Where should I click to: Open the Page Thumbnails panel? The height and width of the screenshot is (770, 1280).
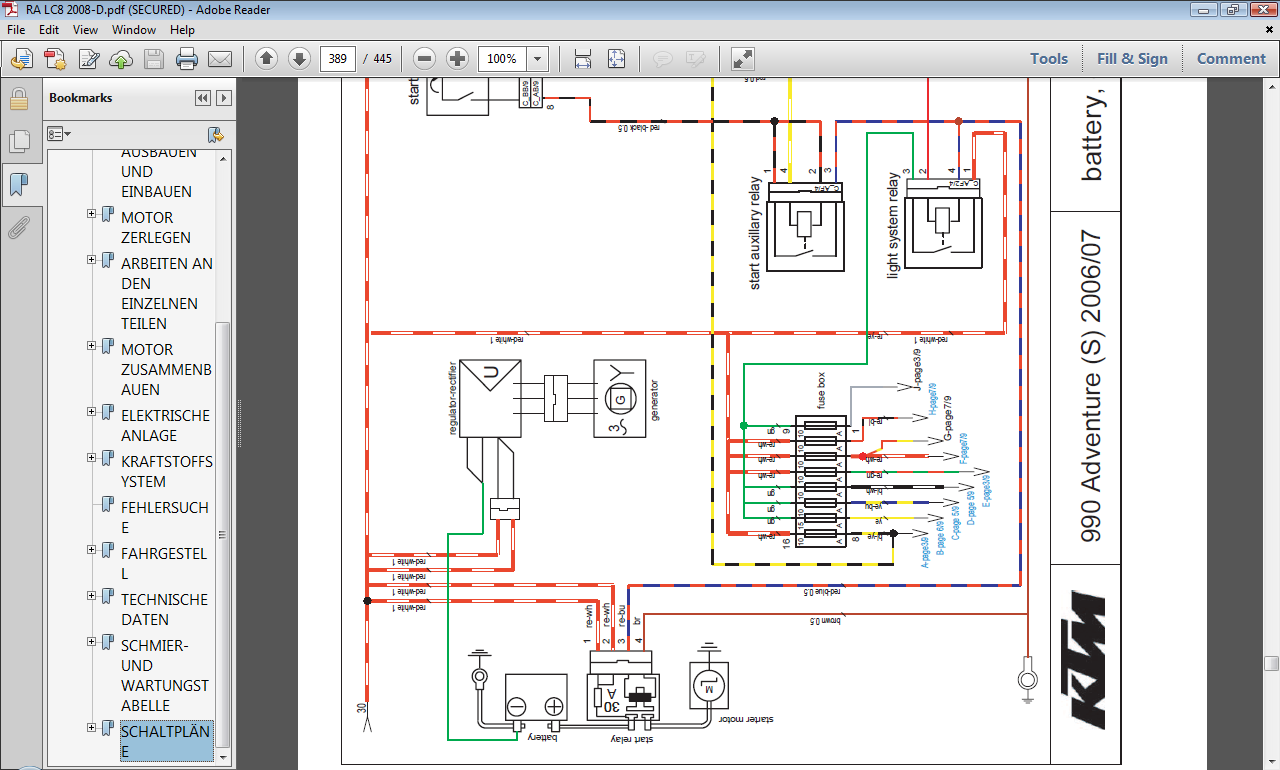[18, 141]
